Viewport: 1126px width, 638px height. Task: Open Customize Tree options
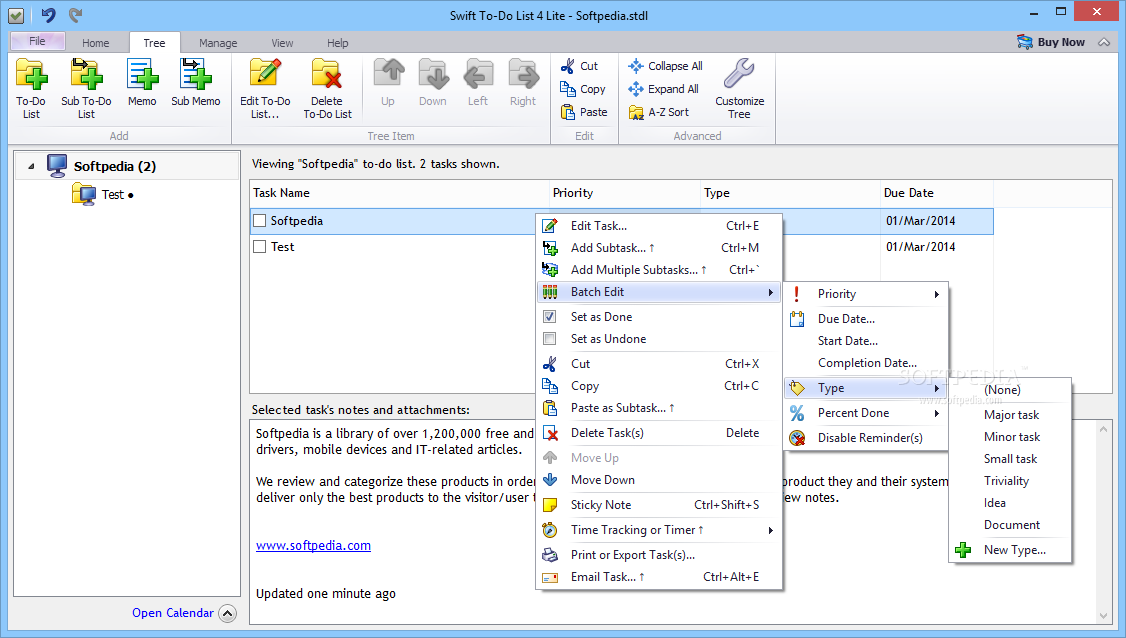coord(739,89)
